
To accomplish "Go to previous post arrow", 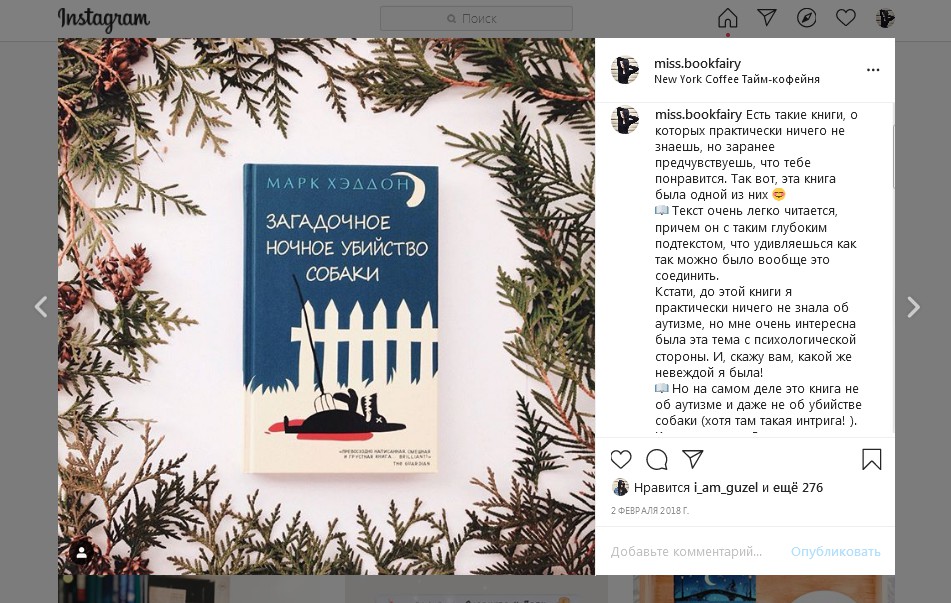I will (41, 307).
